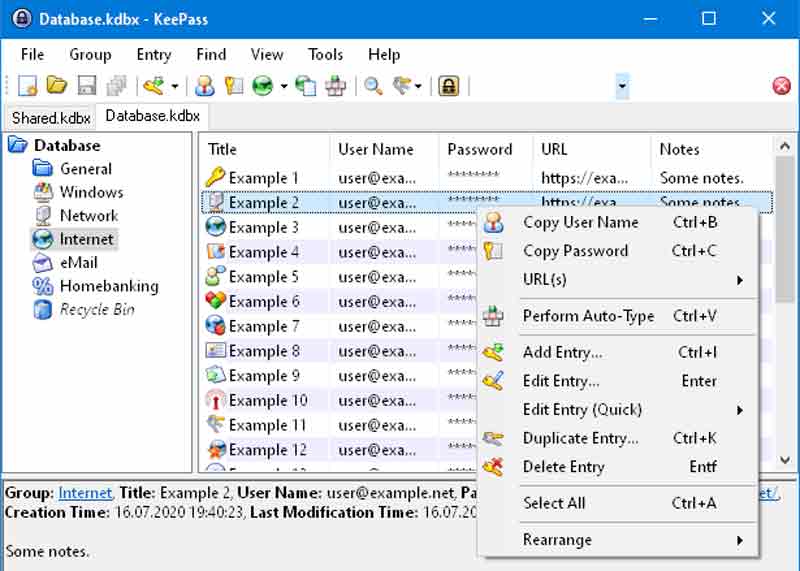Viewport: 800px width, 571px height.
Task: Click the entry list scroll down arrow
Action: tap(784, 460)
